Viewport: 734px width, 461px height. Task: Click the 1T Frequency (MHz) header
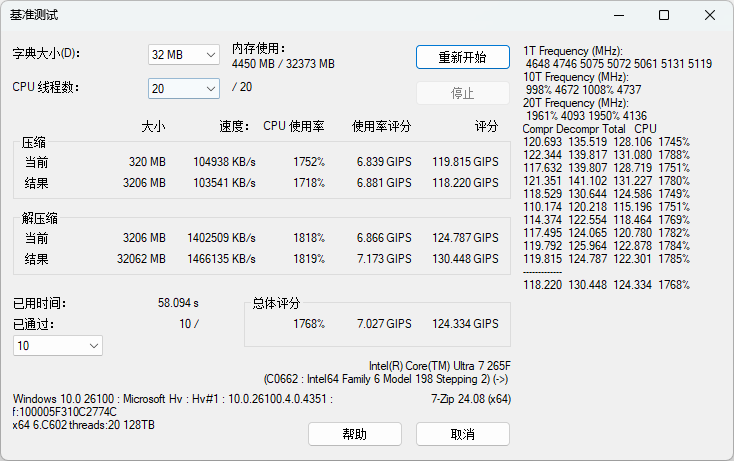tap(573, 51)
